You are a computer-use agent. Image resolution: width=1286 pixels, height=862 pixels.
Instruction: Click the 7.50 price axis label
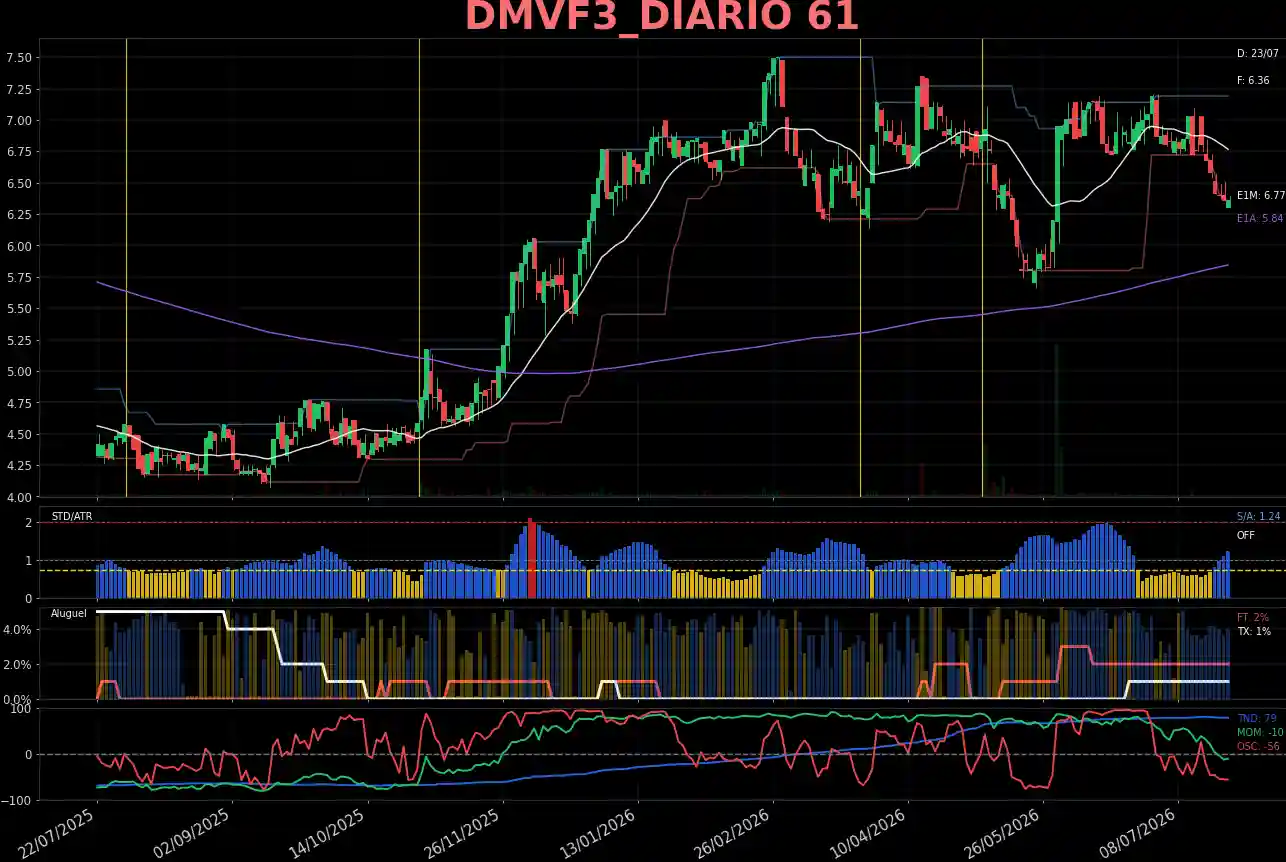point(20,58)
